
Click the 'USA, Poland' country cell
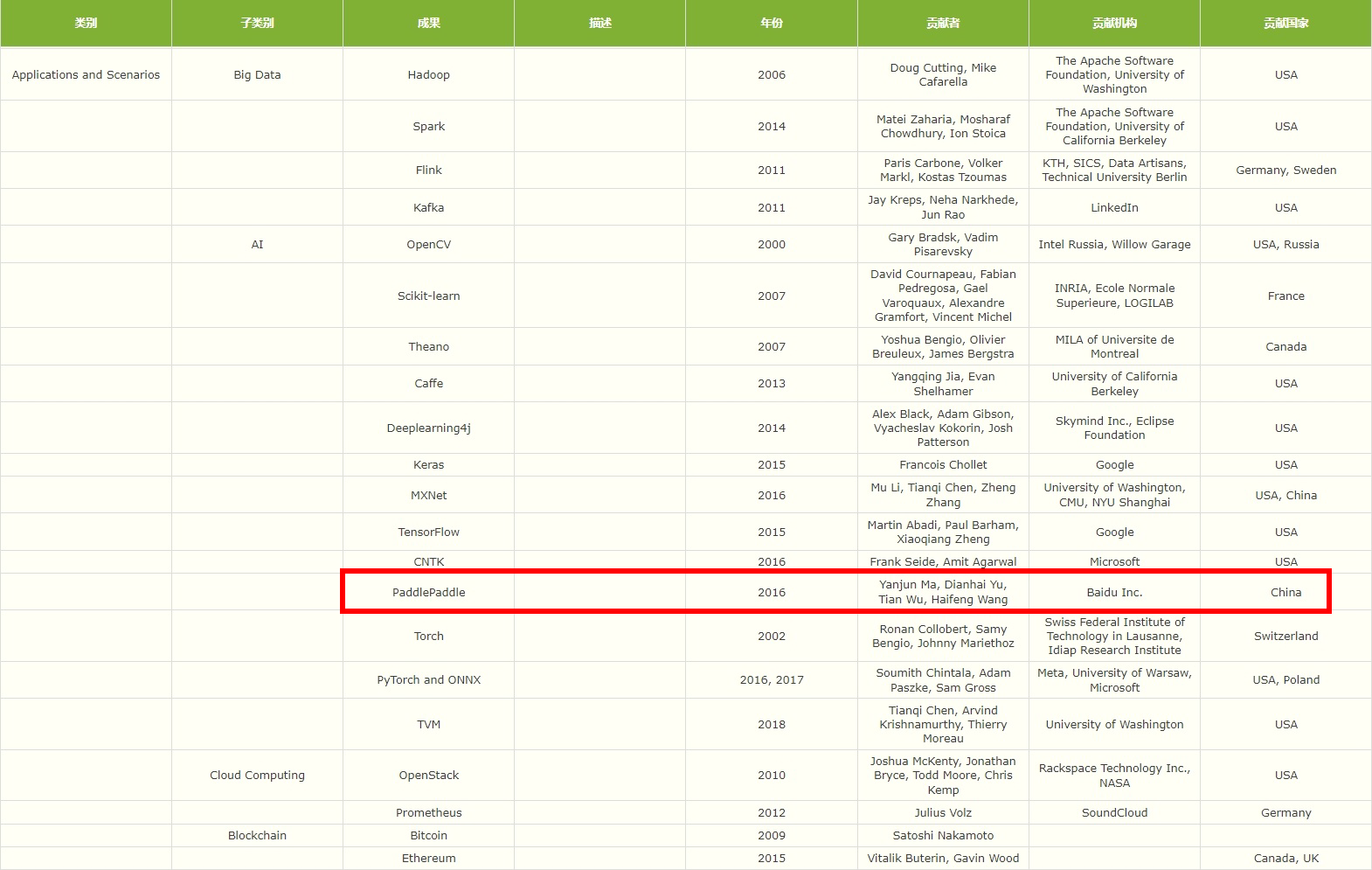[1285, 679]
